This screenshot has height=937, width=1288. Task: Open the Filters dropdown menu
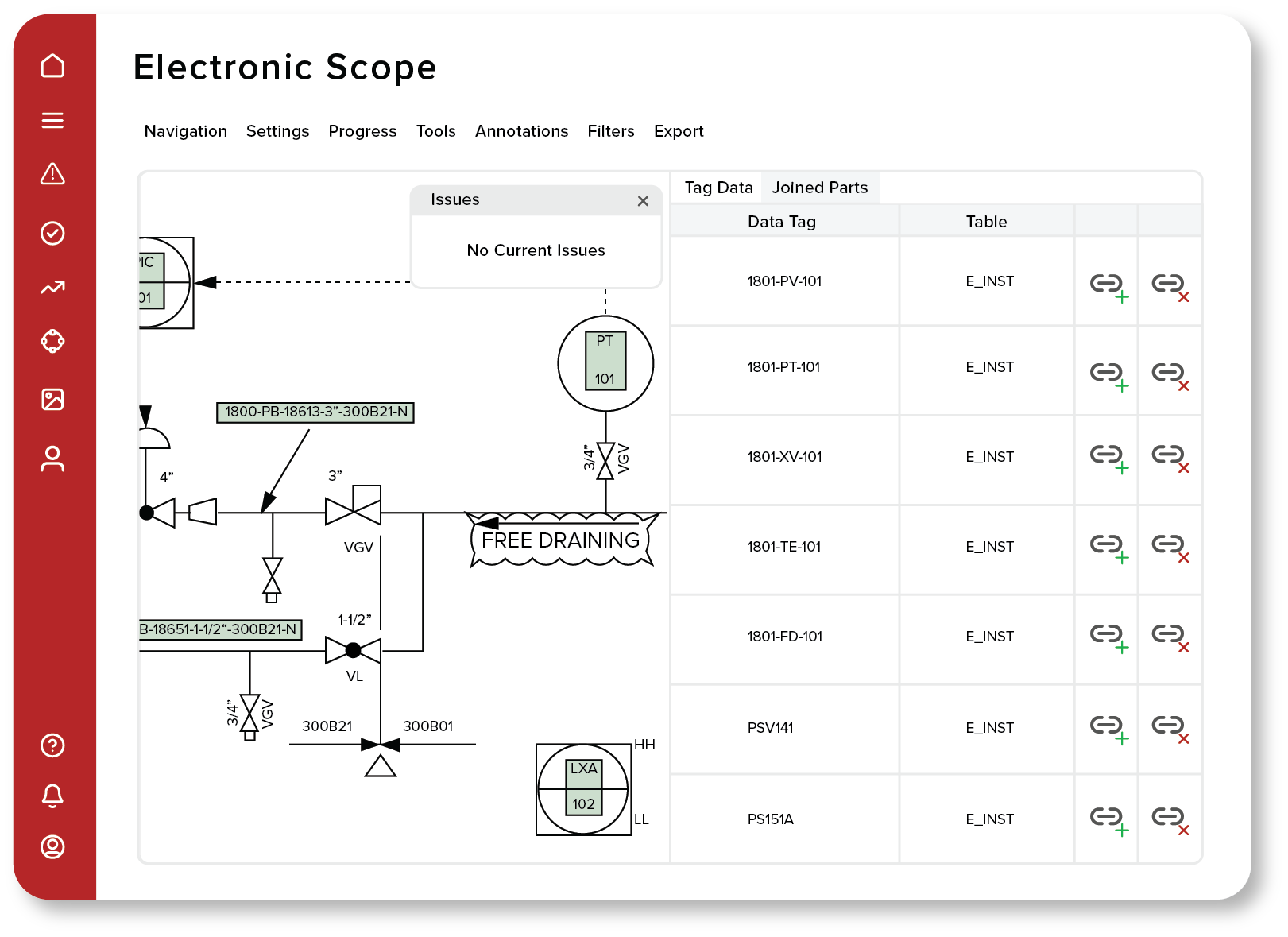[610, 131]
